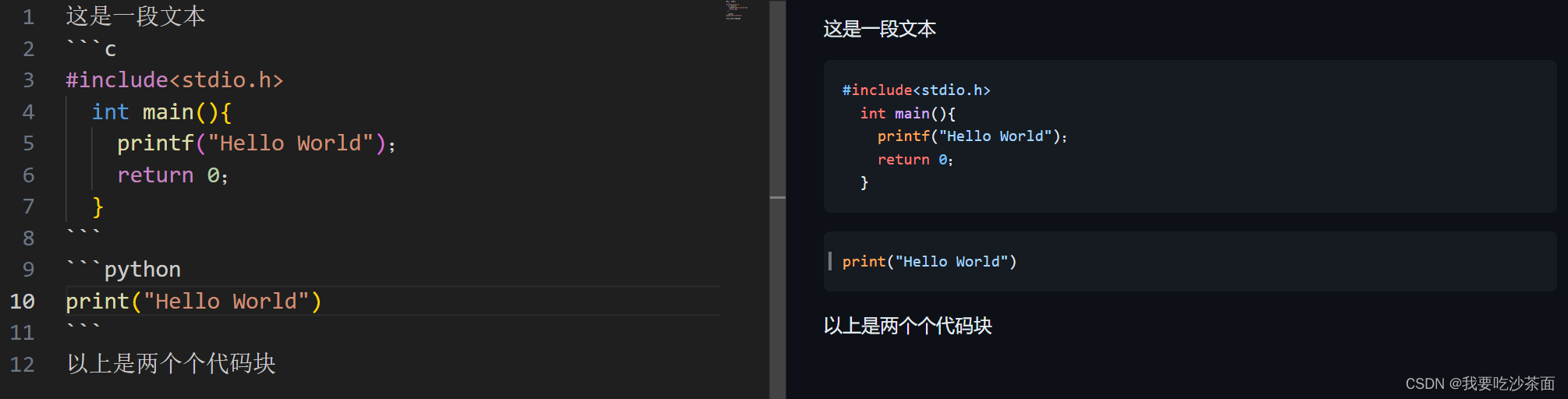This screenshot has width=1568, height=399.
Task: Click the printf line in the preview
Action: (x=972, y=136)
